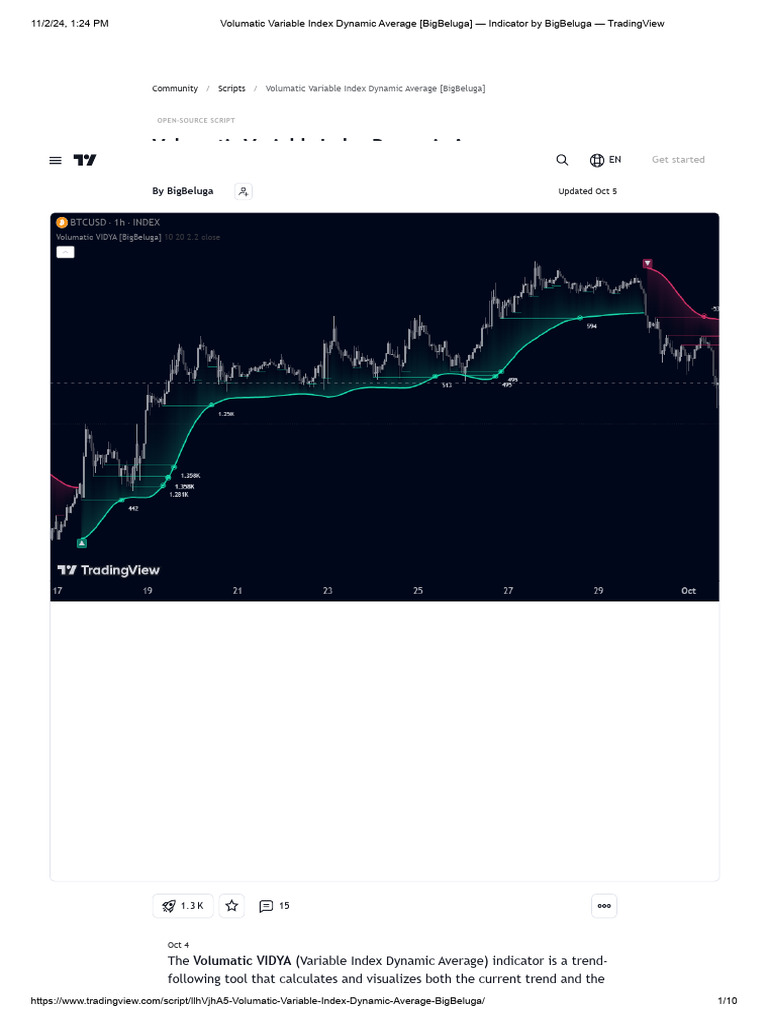Open the EN language selector
Image resolution: width=768 pixels, height=1024 pixels.
click(606, 160)
